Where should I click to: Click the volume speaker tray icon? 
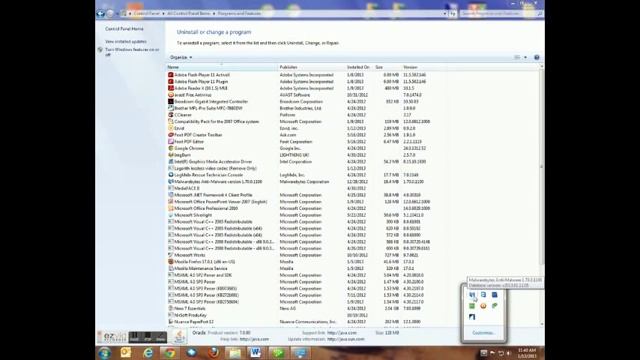point(509,353)
